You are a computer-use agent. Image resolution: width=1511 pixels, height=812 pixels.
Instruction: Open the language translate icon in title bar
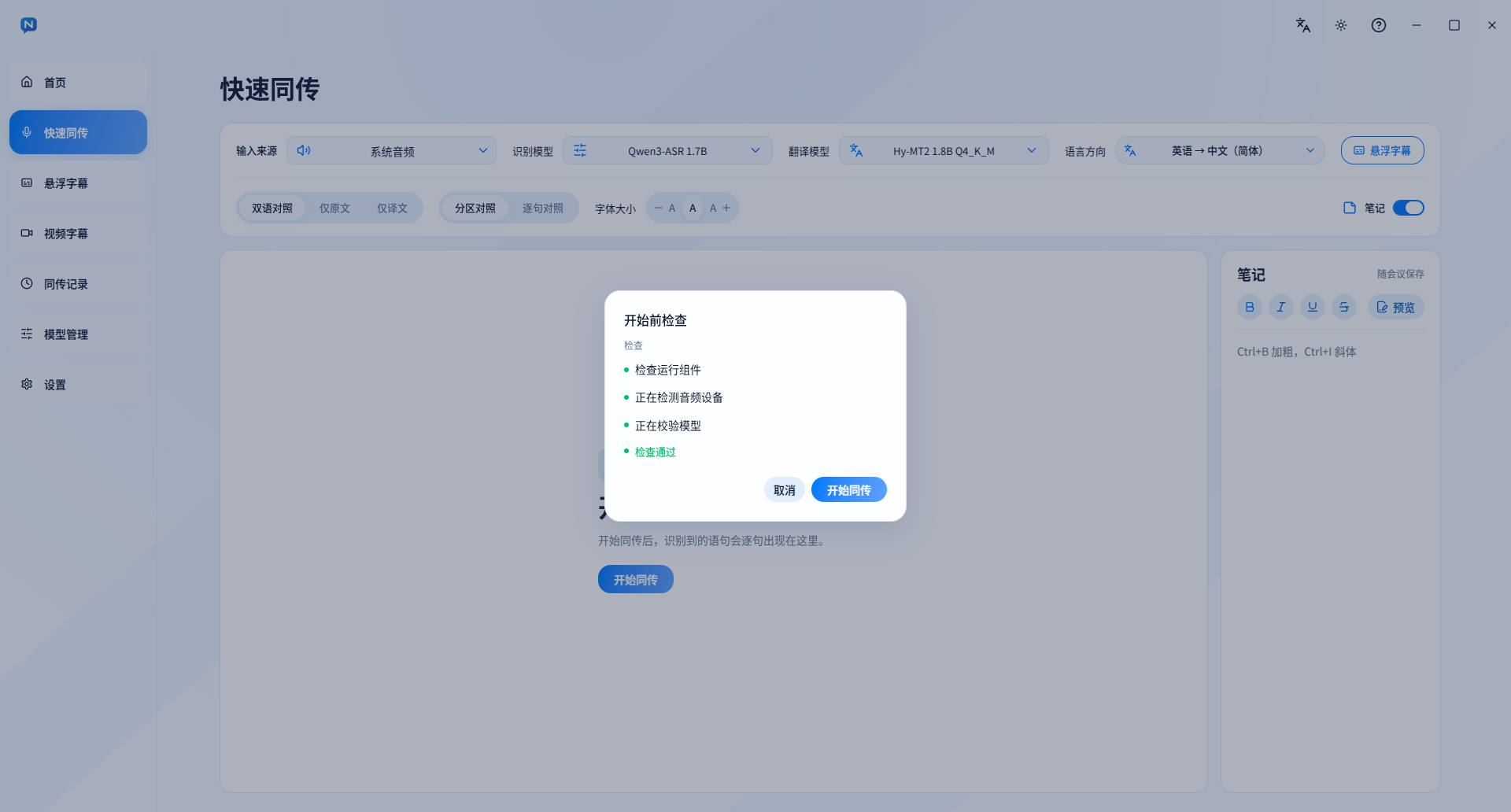pyautogui.click(x=1303, y=25)
